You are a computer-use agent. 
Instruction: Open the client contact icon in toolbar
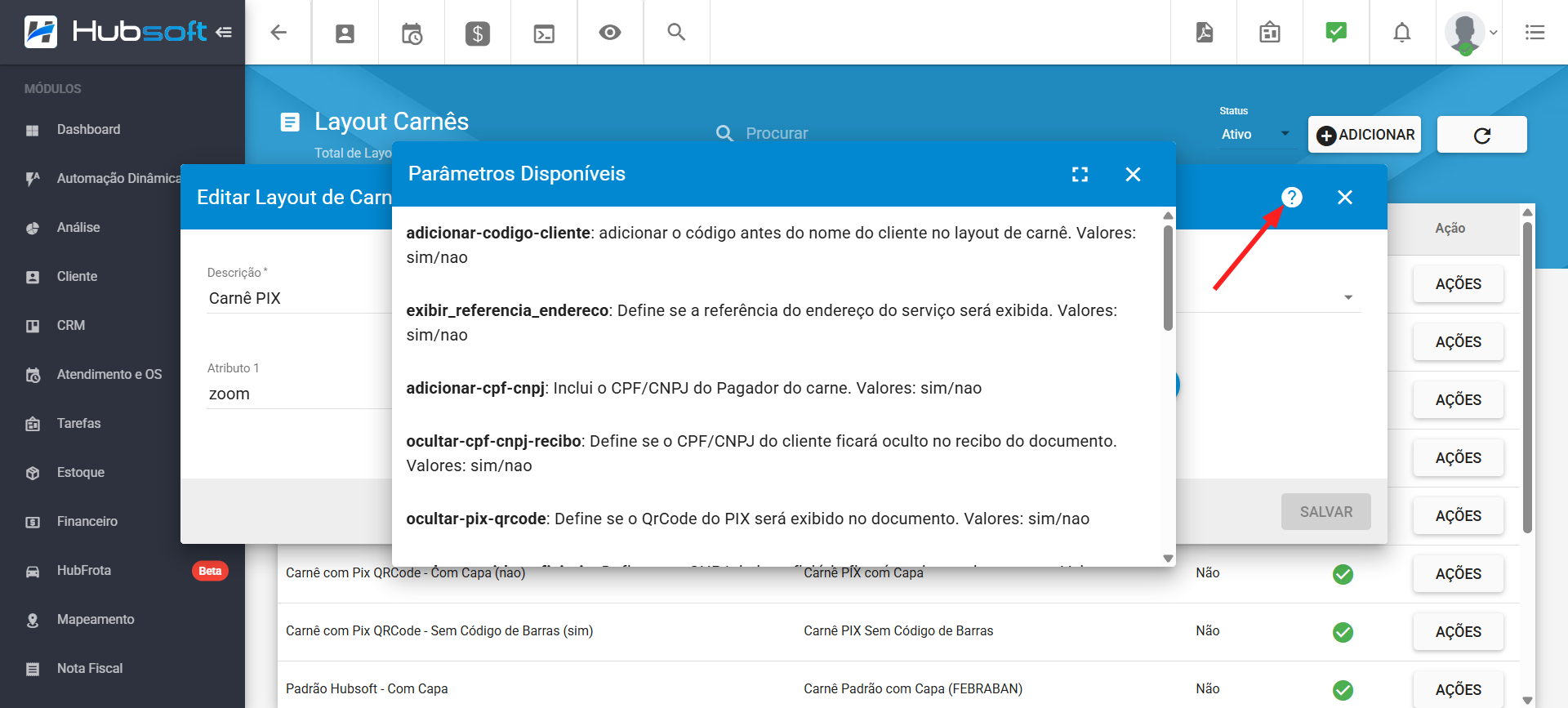click(345, 33)
